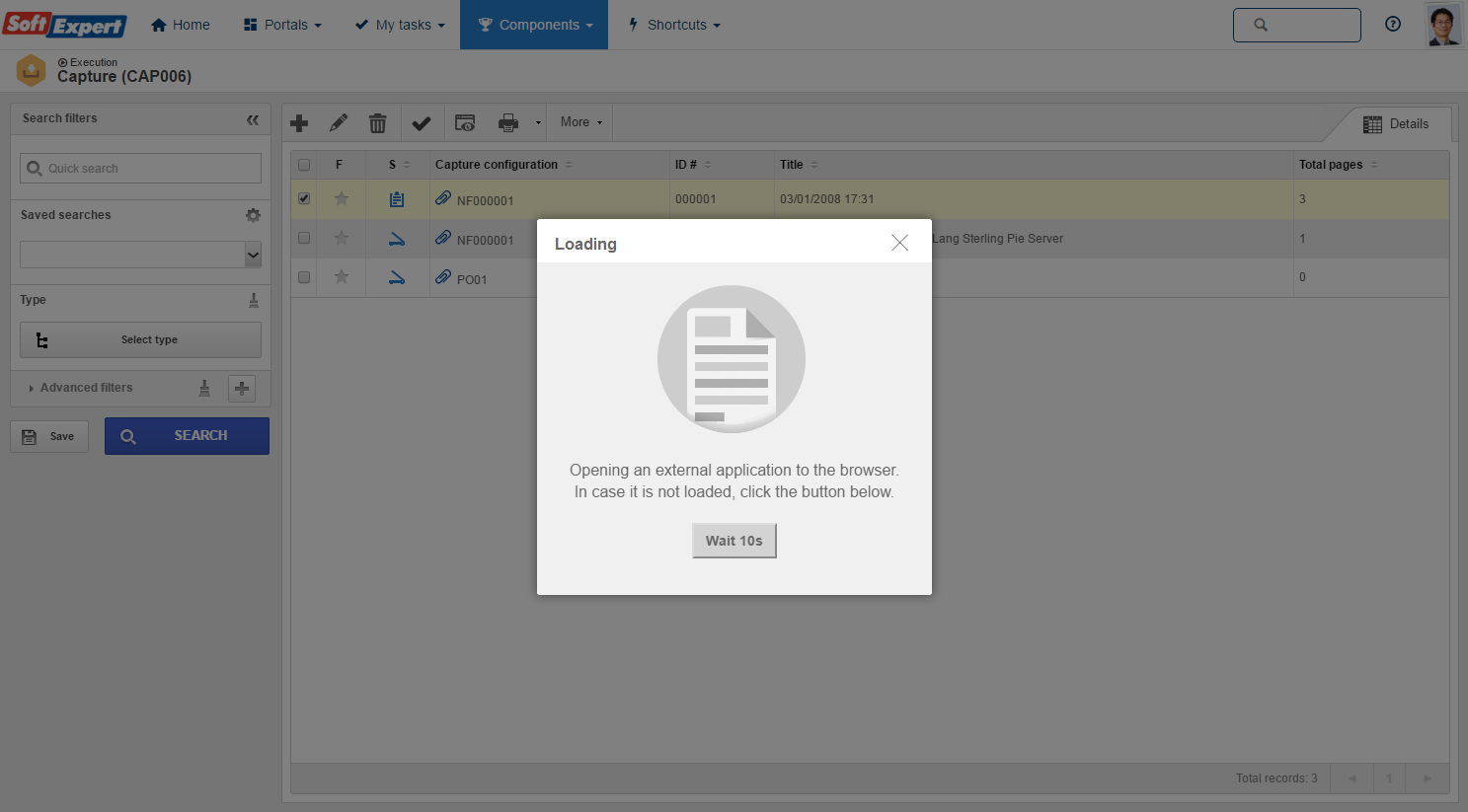Screen dimensions: 1468x812
Task: Click the Select type button
Action: click(140, 339)
